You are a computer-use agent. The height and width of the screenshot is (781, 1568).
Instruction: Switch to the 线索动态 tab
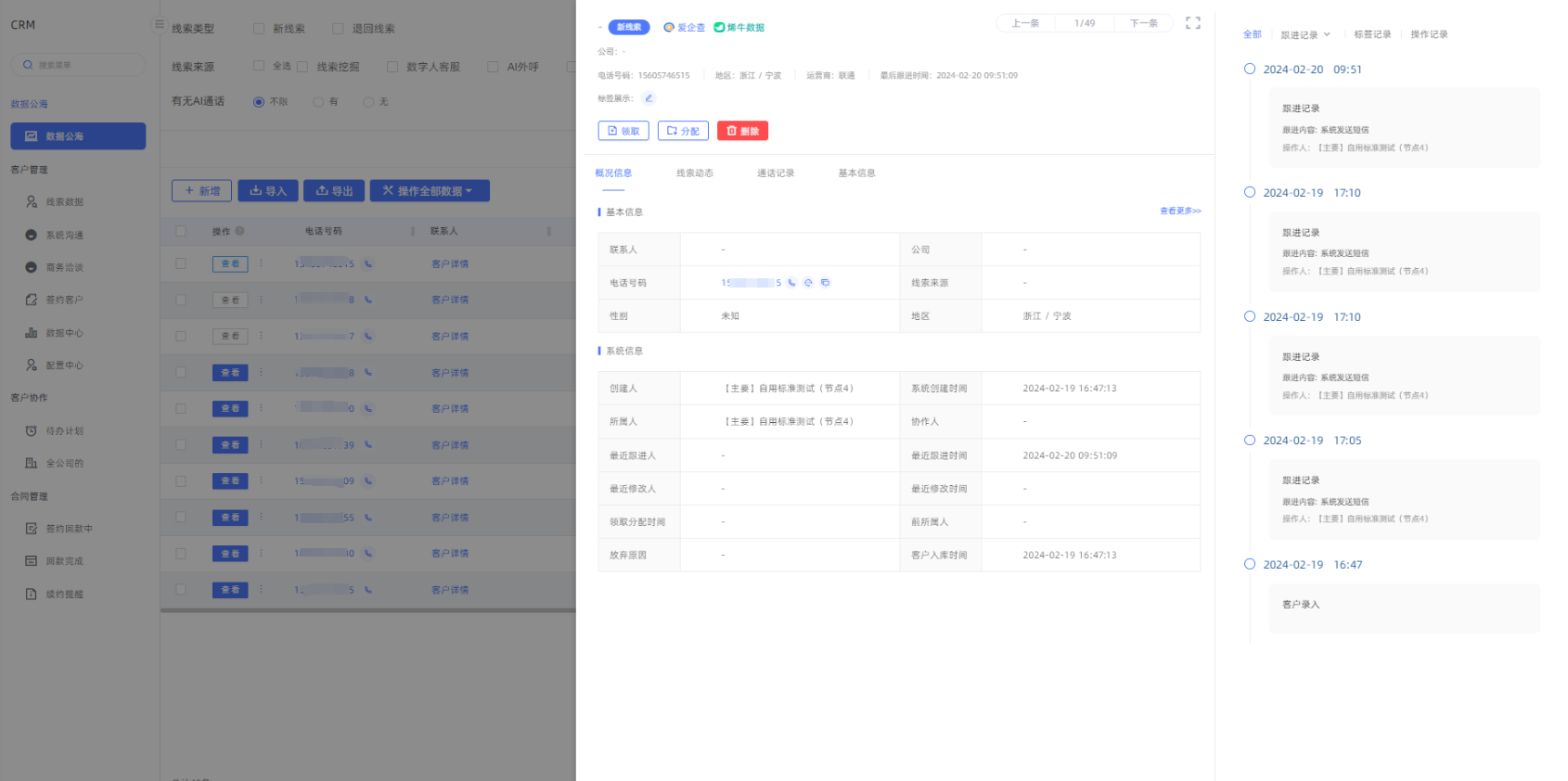[695, 173]
